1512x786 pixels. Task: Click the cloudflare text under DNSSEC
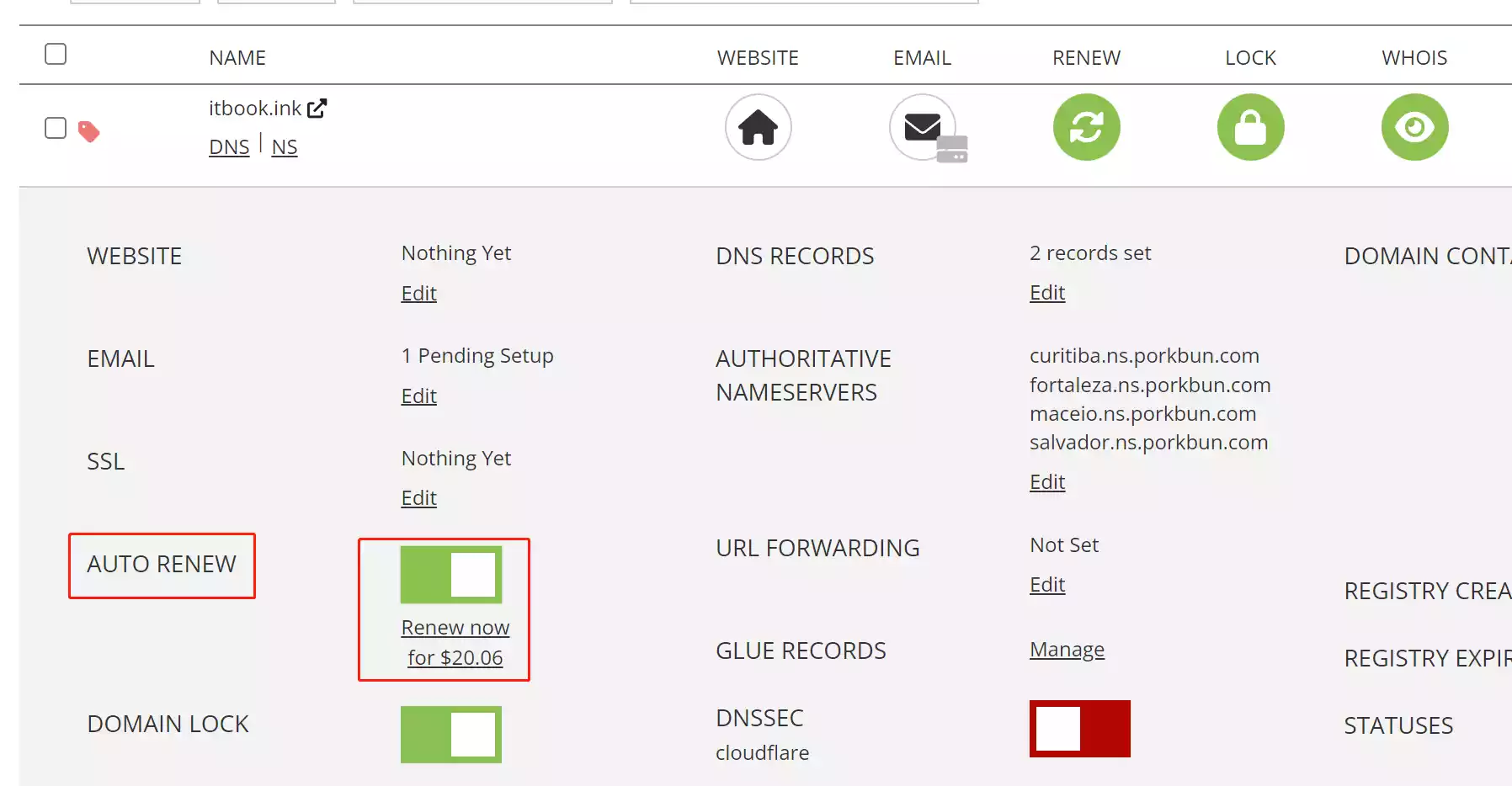click(762, 752)
